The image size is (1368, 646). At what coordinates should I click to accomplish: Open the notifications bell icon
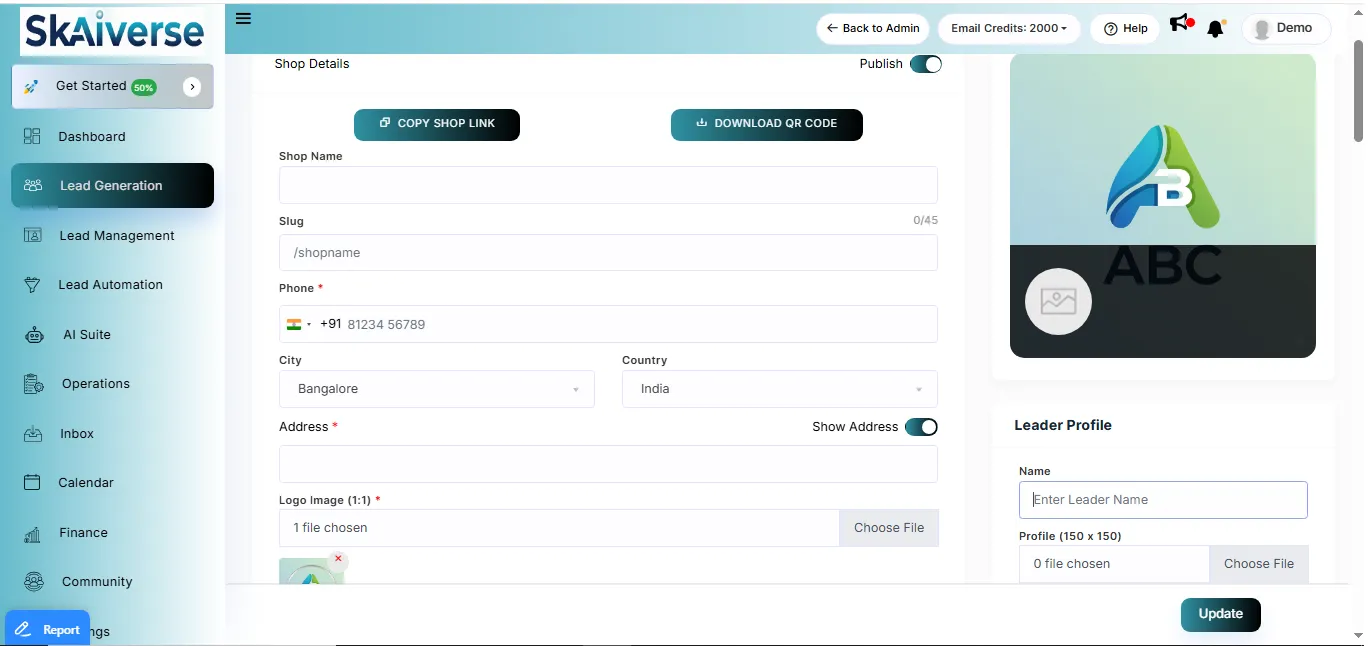[x=1216, y=29]
